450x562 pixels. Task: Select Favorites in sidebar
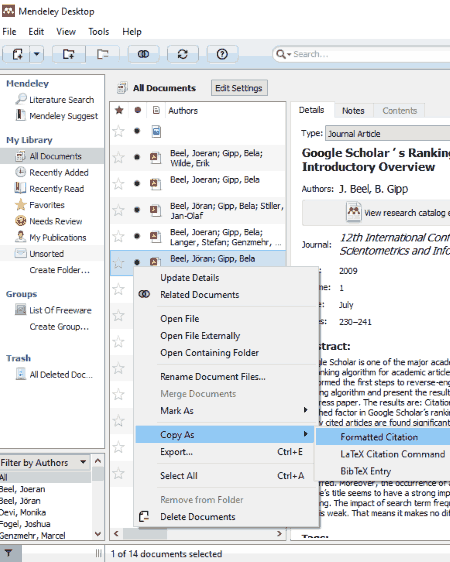(x=40, y=205)
